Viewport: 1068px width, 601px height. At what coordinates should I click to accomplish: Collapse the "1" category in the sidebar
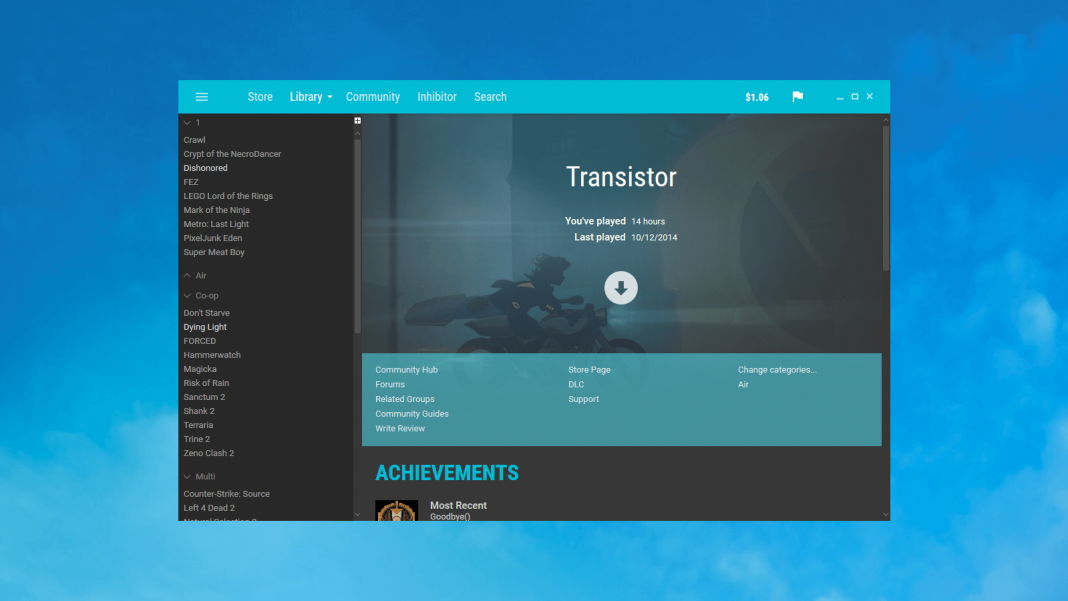[187, 123]
